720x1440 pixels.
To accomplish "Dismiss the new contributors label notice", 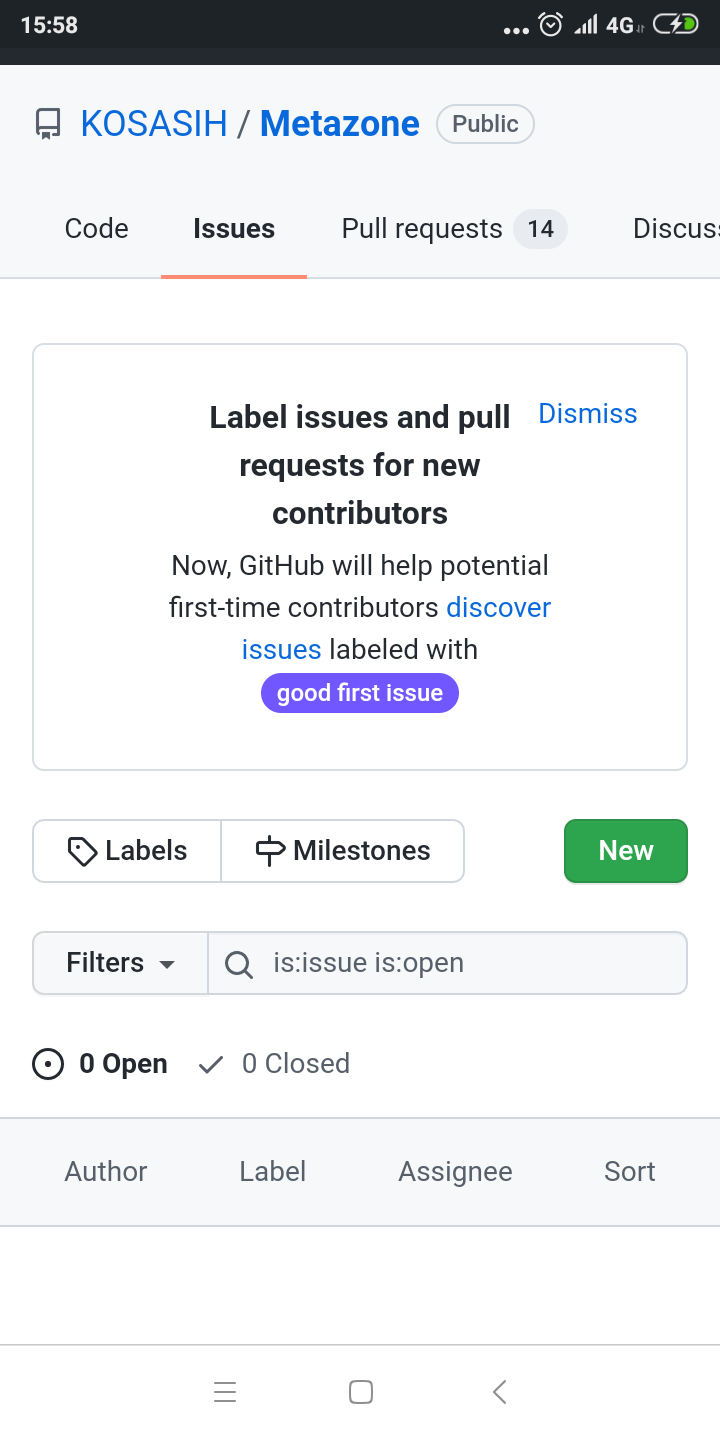I will (588, 414).
